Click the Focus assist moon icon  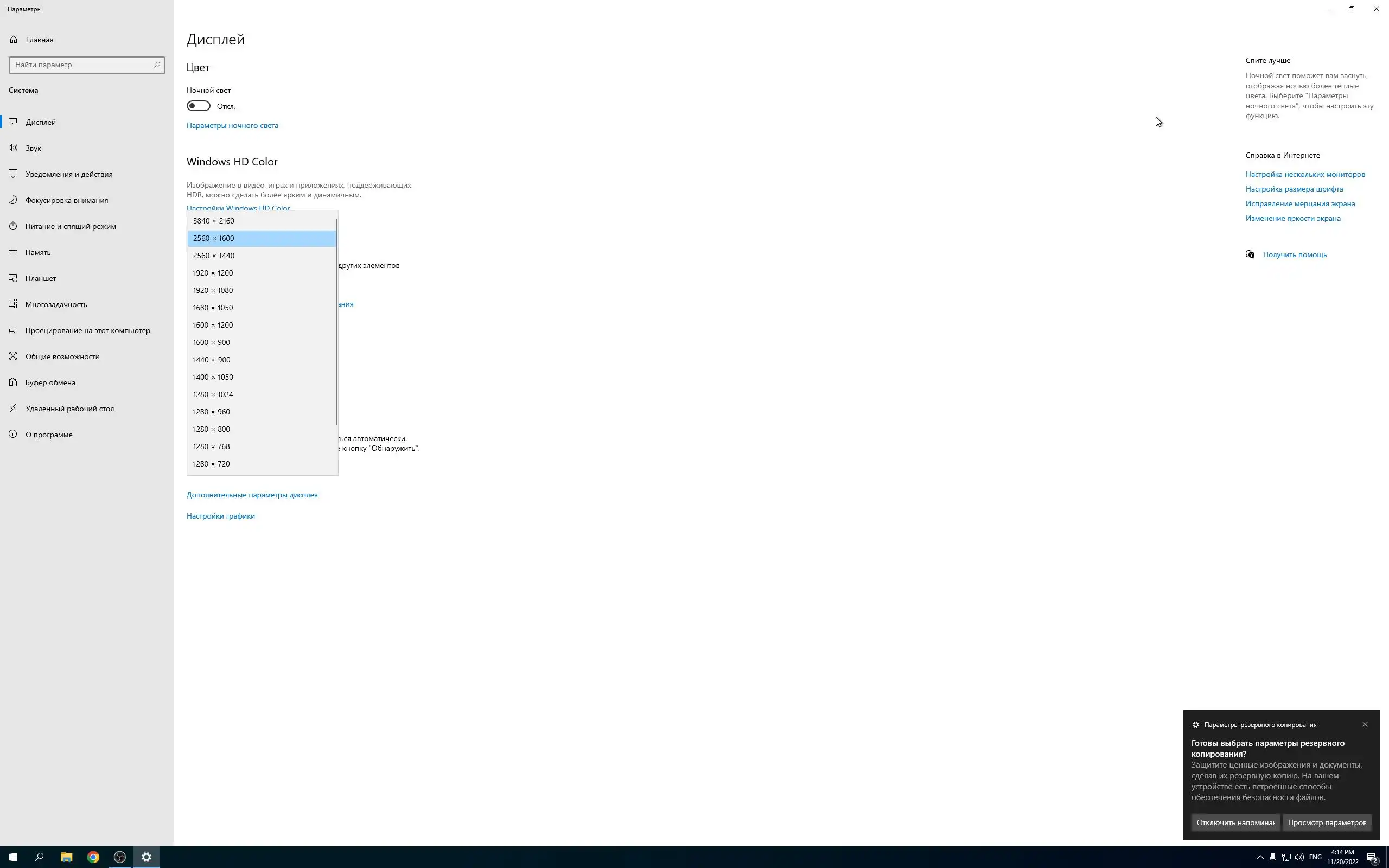coord(12,200)
